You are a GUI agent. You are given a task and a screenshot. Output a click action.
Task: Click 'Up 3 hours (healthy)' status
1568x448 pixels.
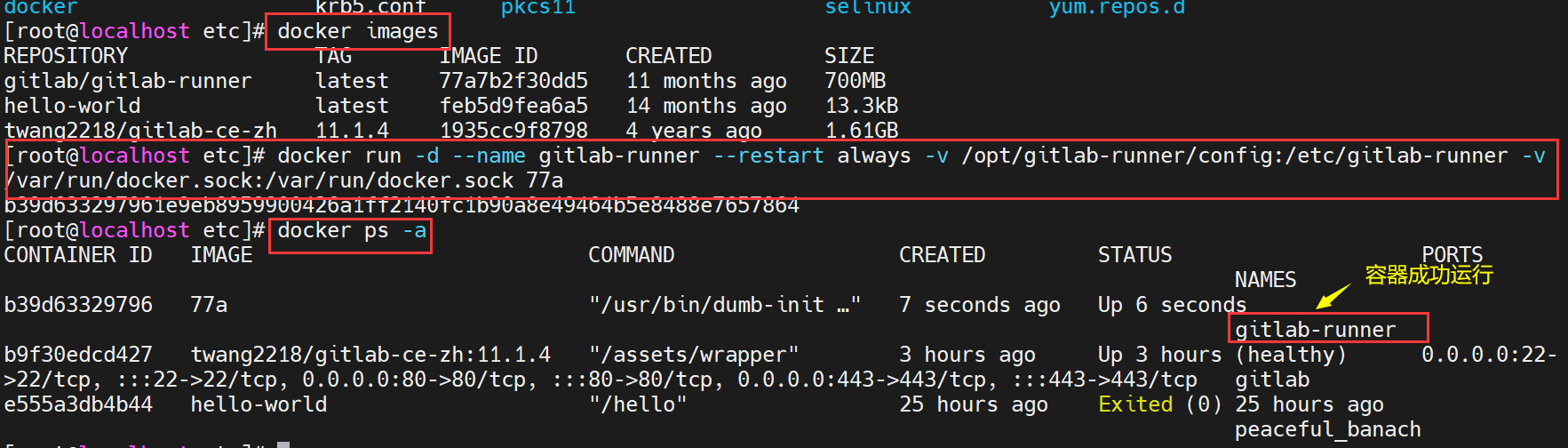(x=1222, y=355)
